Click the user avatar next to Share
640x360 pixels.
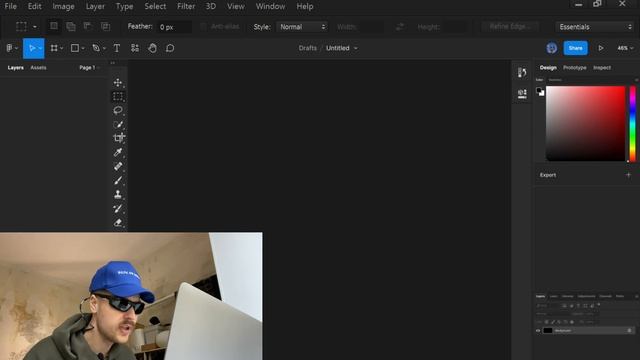tap(551, 48)
